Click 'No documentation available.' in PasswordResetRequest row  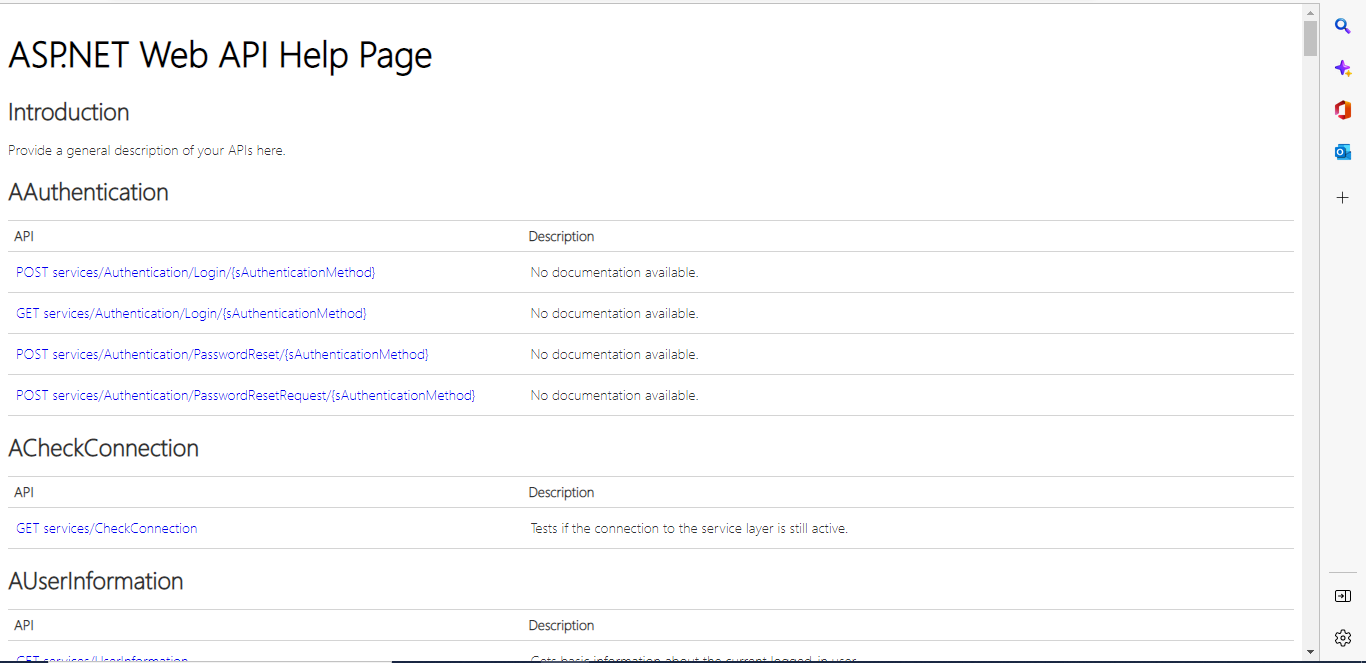pyautogui.click(x=614, y=395)
